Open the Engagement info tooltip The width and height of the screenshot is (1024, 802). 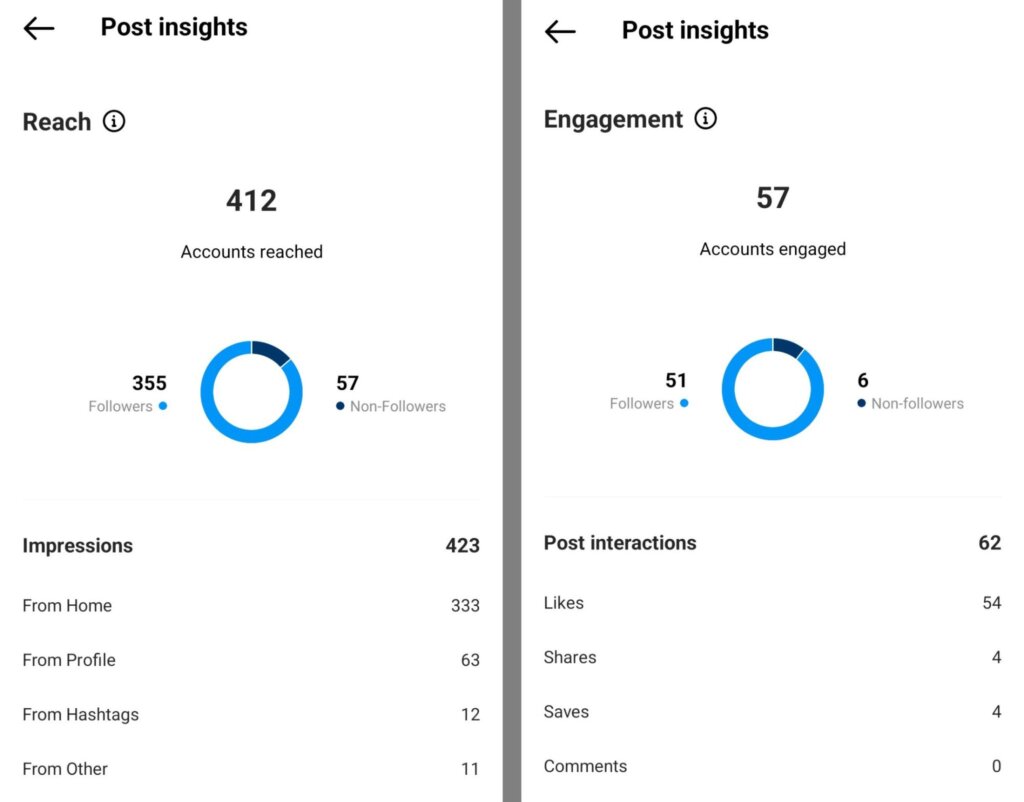tap(706, 119)
